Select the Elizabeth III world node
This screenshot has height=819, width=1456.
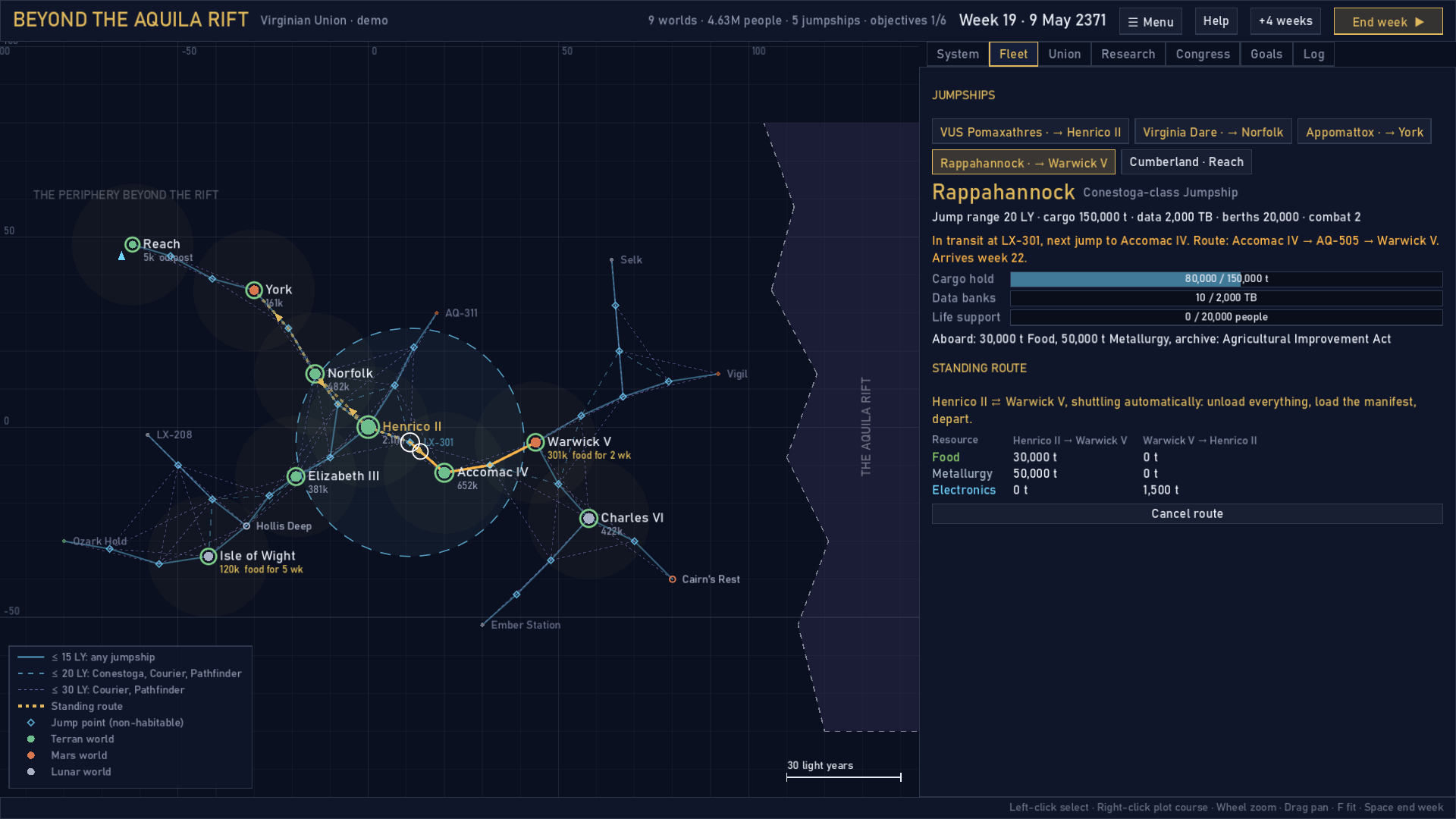click(296, 476)
